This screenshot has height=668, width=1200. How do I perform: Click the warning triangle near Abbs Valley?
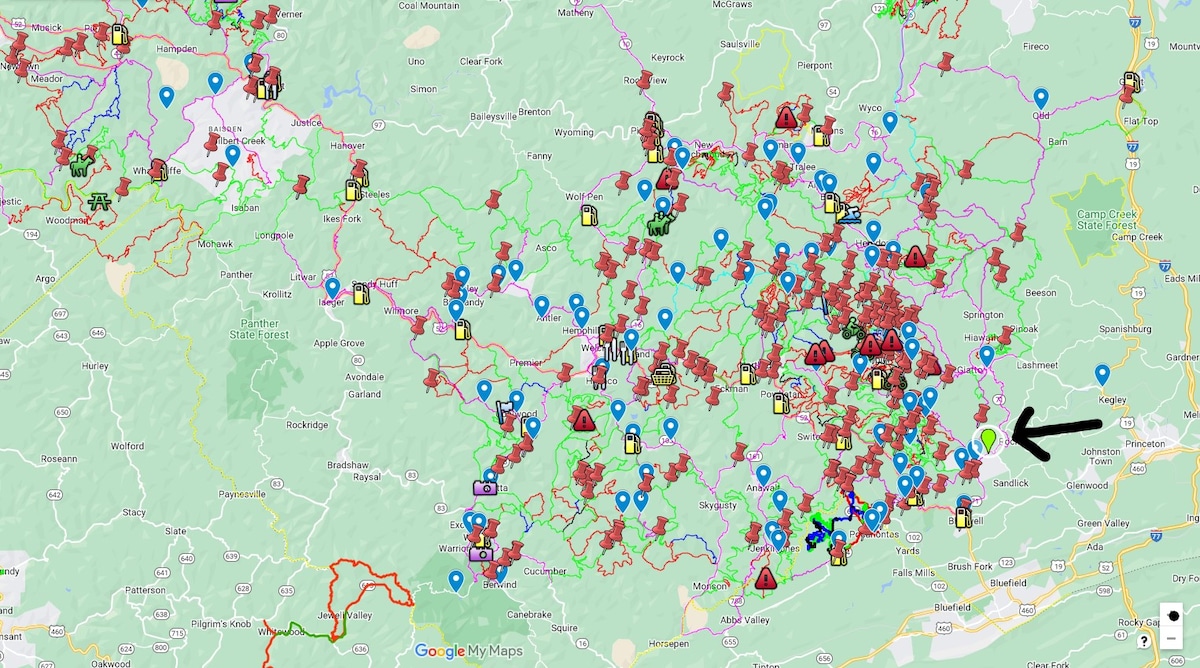click(x=766, y=578)
